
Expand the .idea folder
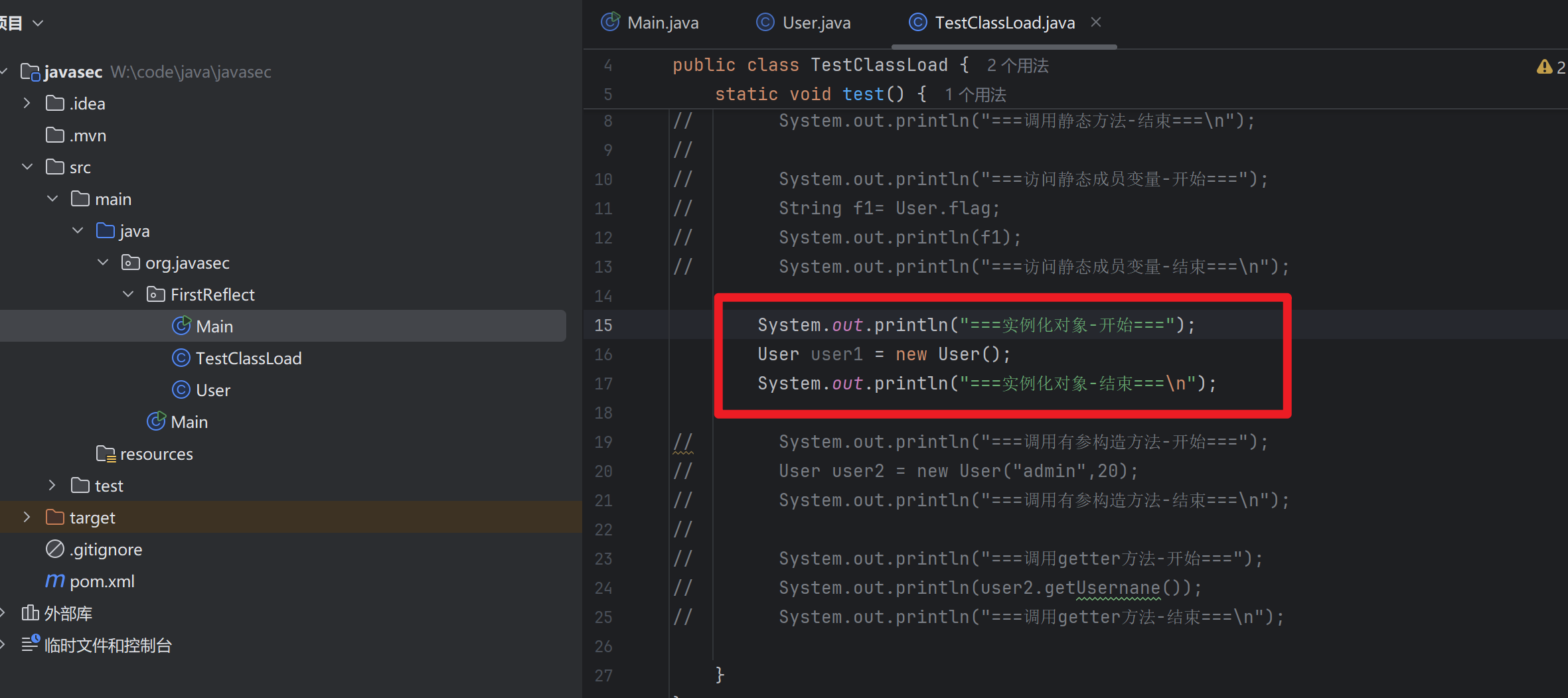coord(27,104)
